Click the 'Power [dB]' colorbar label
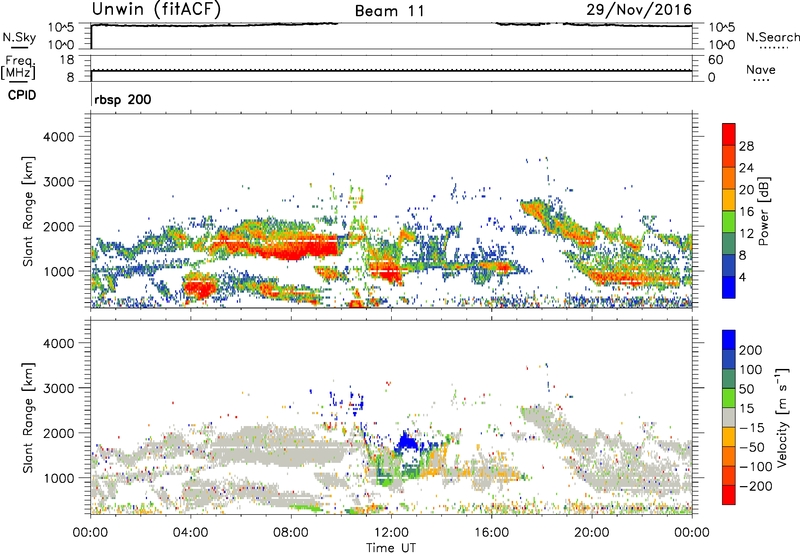 click(763, 211)
